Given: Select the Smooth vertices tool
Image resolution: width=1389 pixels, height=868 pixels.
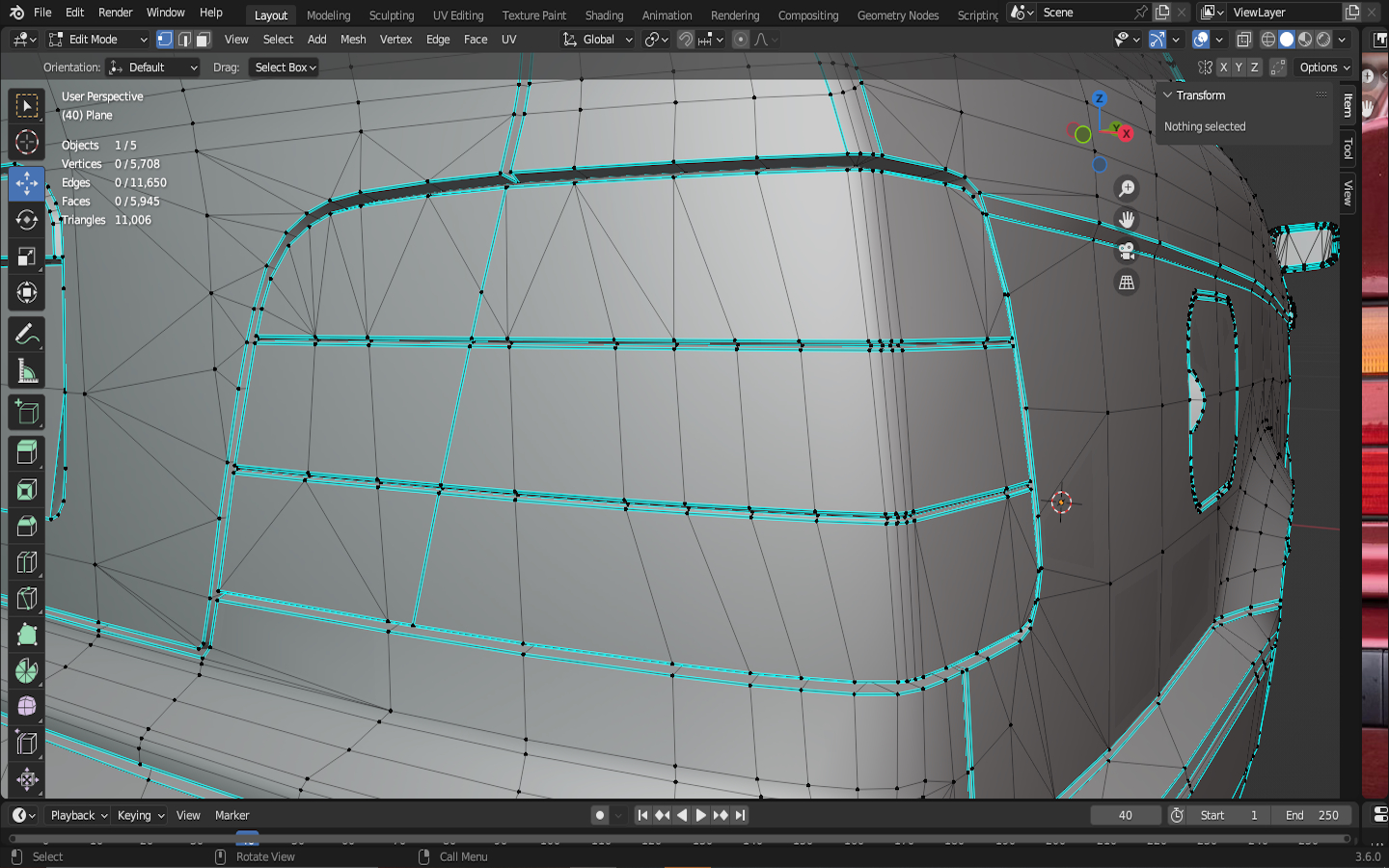Looking at the screenshot, I should pyautogui.click(x=27, y=707).
